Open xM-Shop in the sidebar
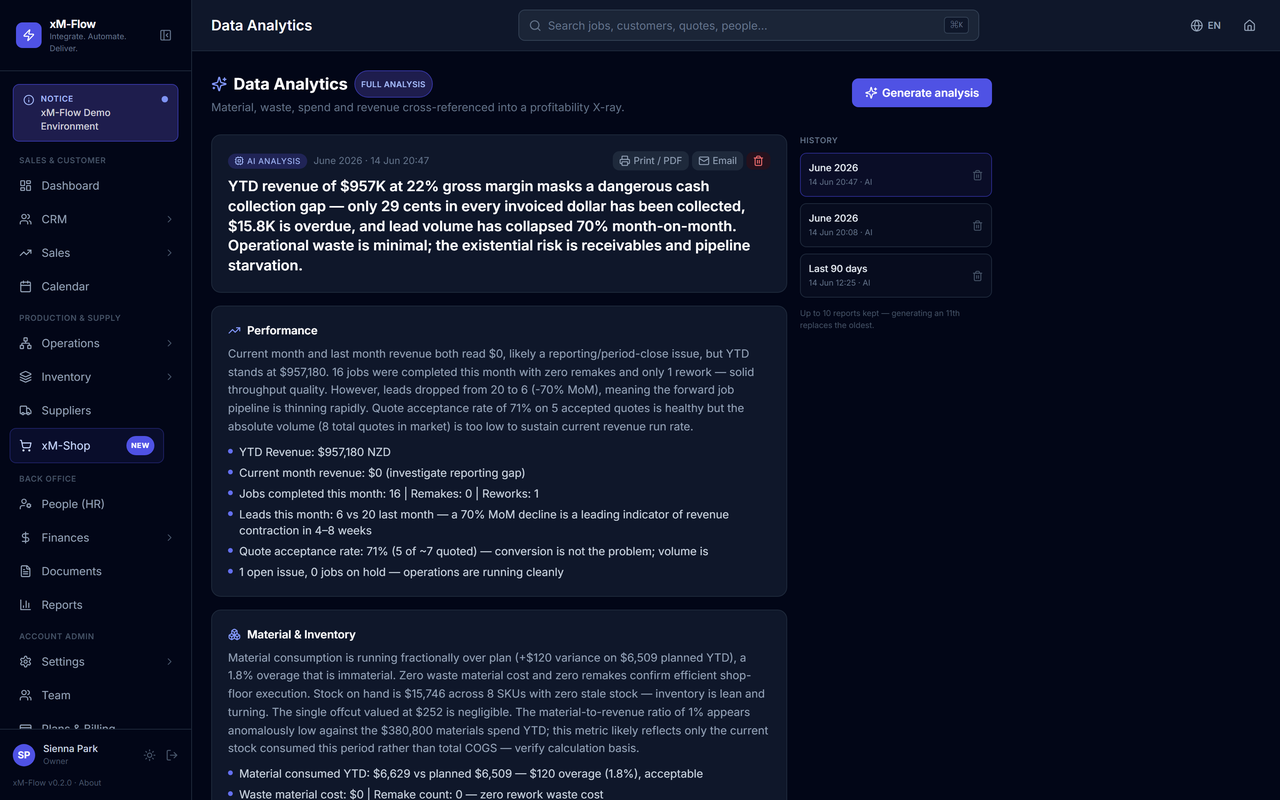 87,446
